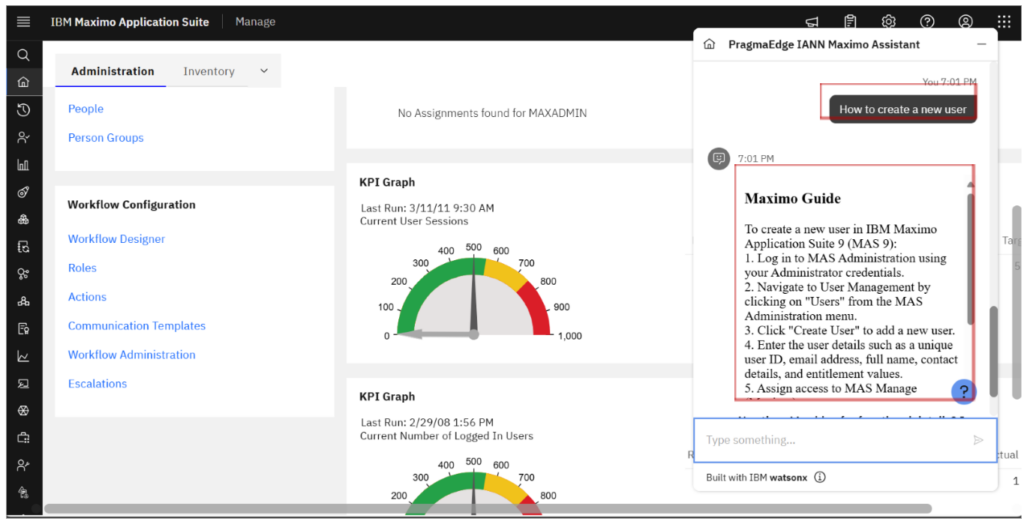This screenshot has width=1024, height=521.
Task: Open the help question mark in the header
Action: (927, 22)
